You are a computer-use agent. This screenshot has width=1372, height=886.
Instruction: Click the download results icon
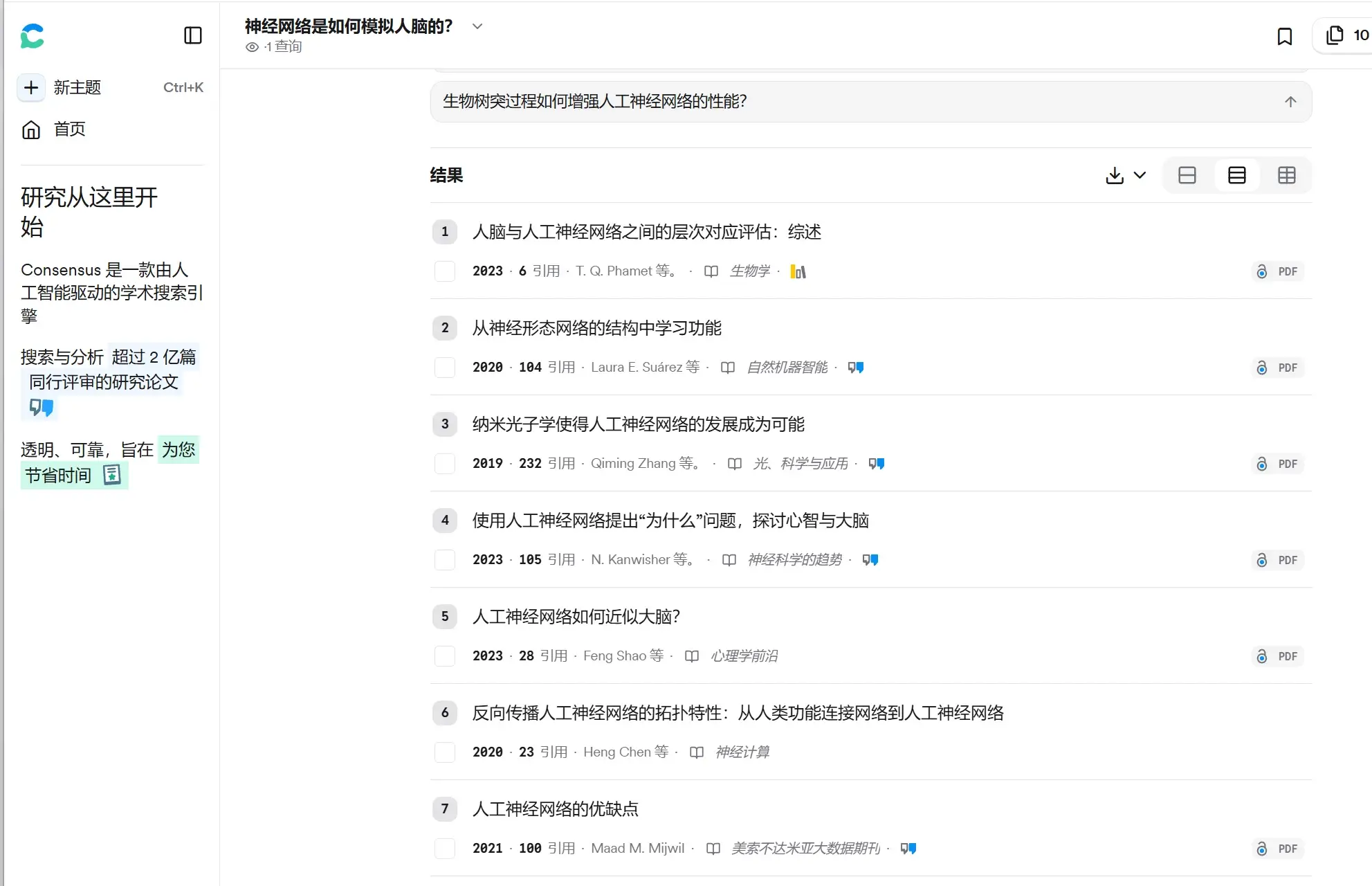[x=1114, y=176]
